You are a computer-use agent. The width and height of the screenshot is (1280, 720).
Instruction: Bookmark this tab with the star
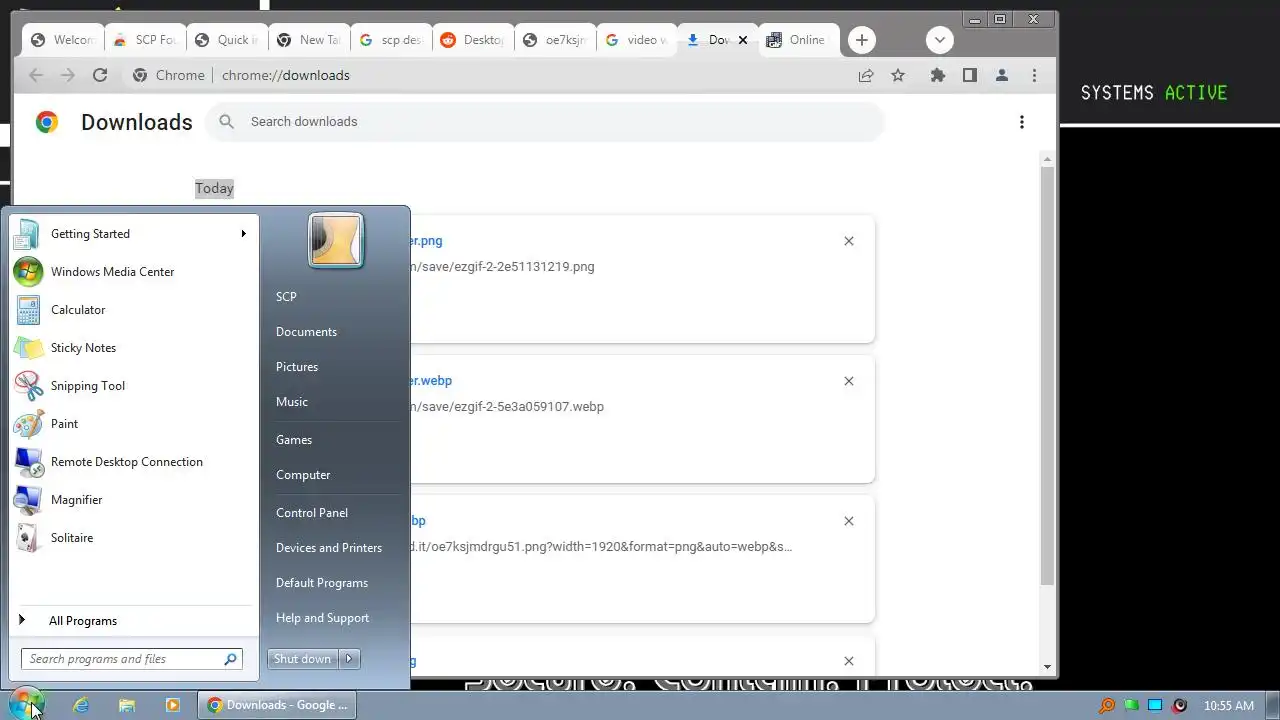(x=898, y=75)
